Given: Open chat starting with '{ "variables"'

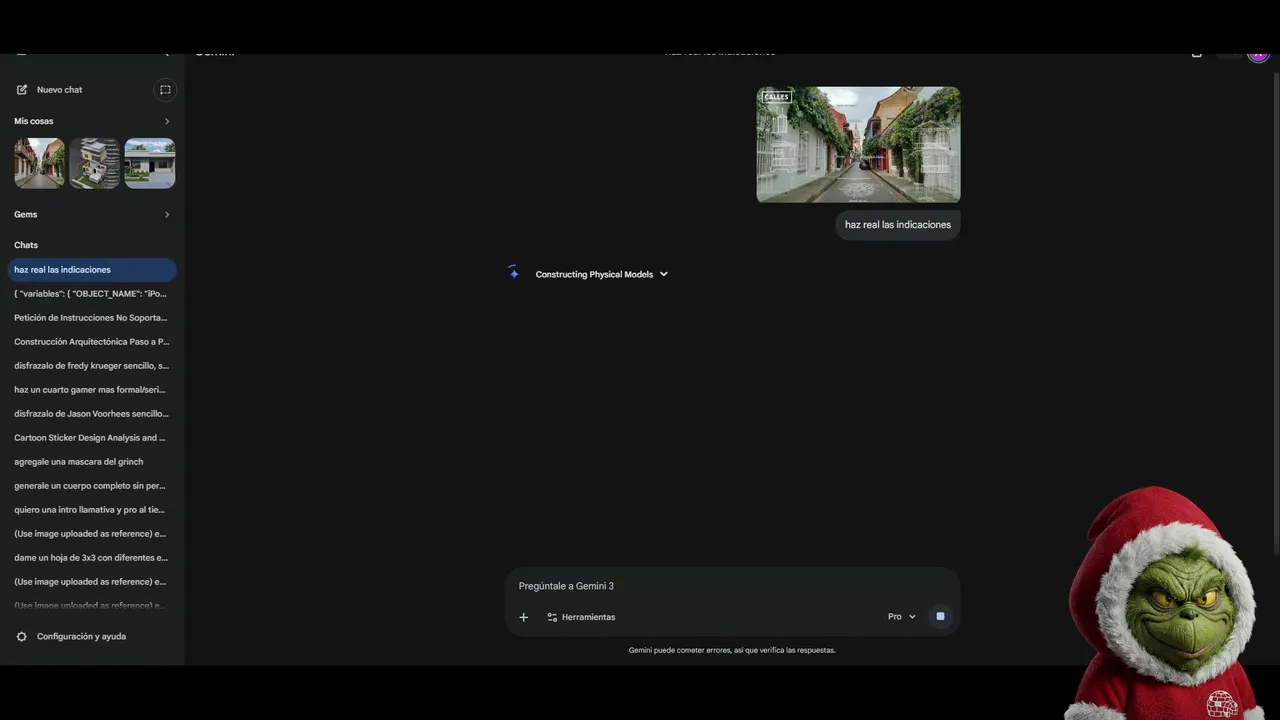Looking at the screenshot, I should [92, 294].
